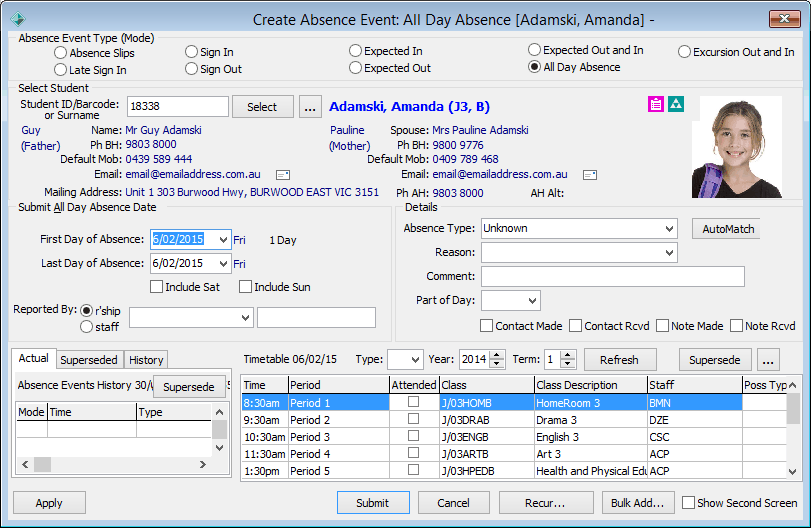Check the Note Rcvd box
811x528 pixels.
click(736, 326)
